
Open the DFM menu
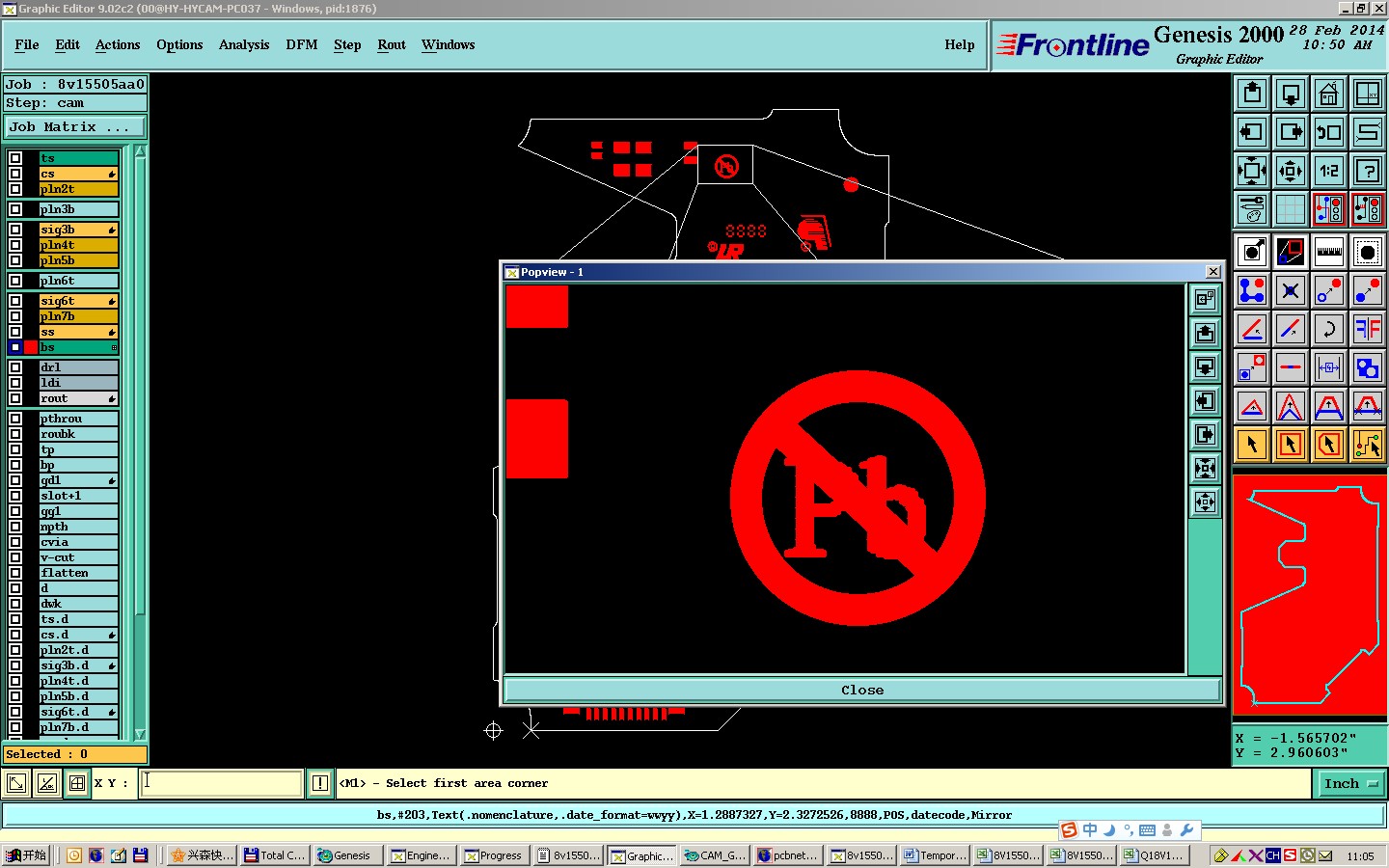pyautogui.click(x=302, y=44)
